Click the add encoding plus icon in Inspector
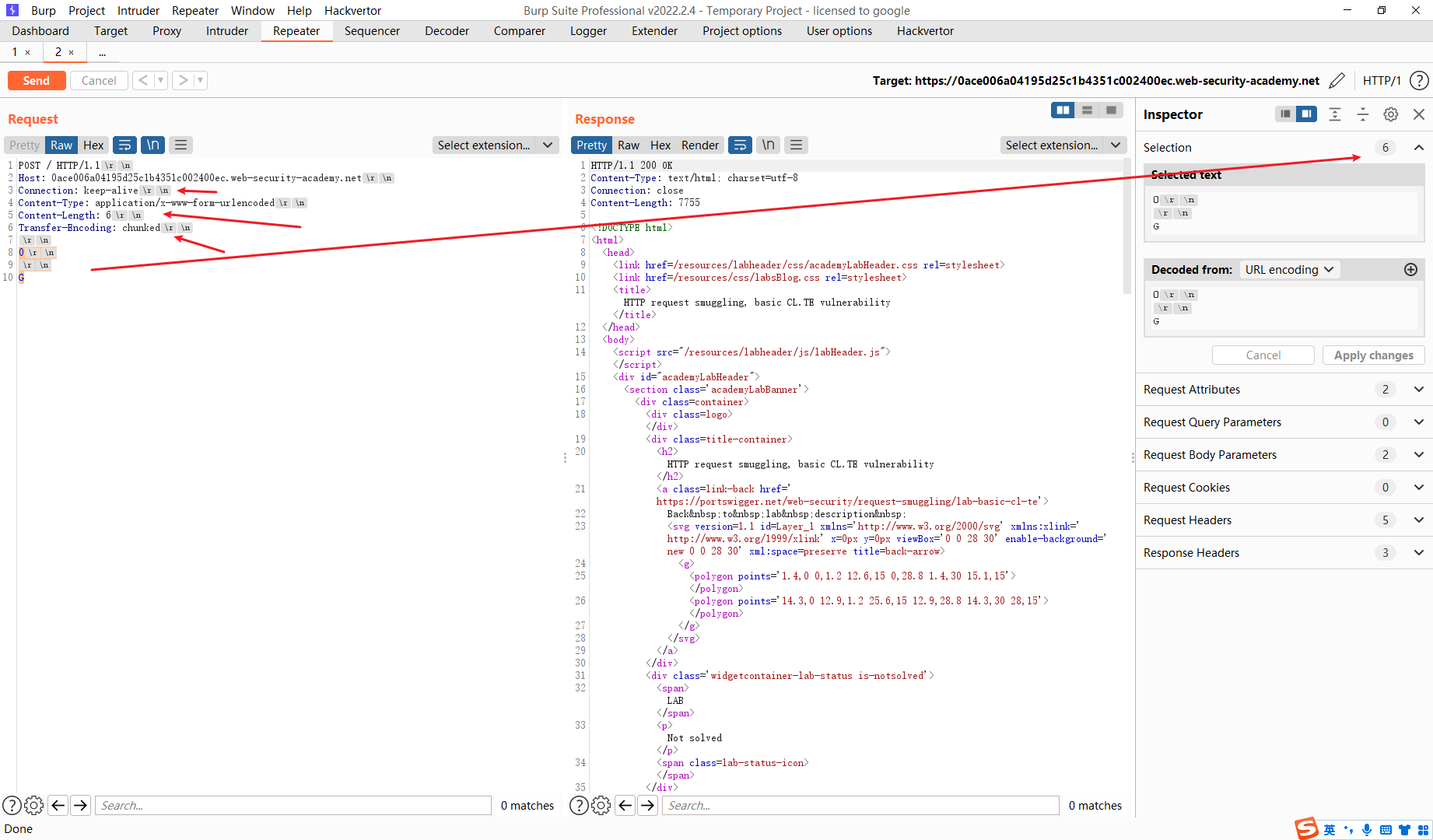Image resolution: width=1433 pixels, height=840 pixels. pyautogui.click(x=1410, y=270)
